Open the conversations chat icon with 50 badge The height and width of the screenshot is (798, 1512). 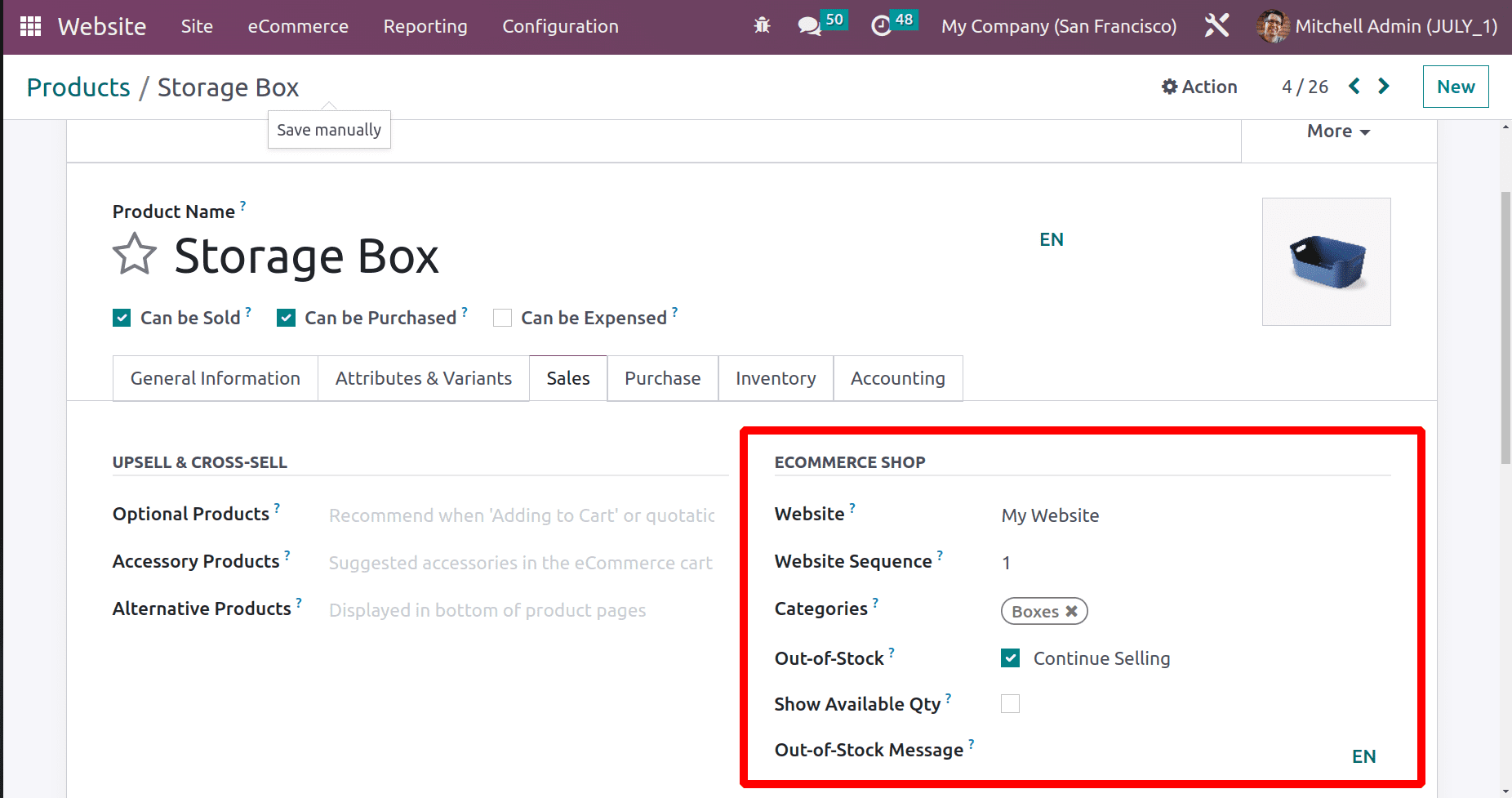[x=809, y=26]
